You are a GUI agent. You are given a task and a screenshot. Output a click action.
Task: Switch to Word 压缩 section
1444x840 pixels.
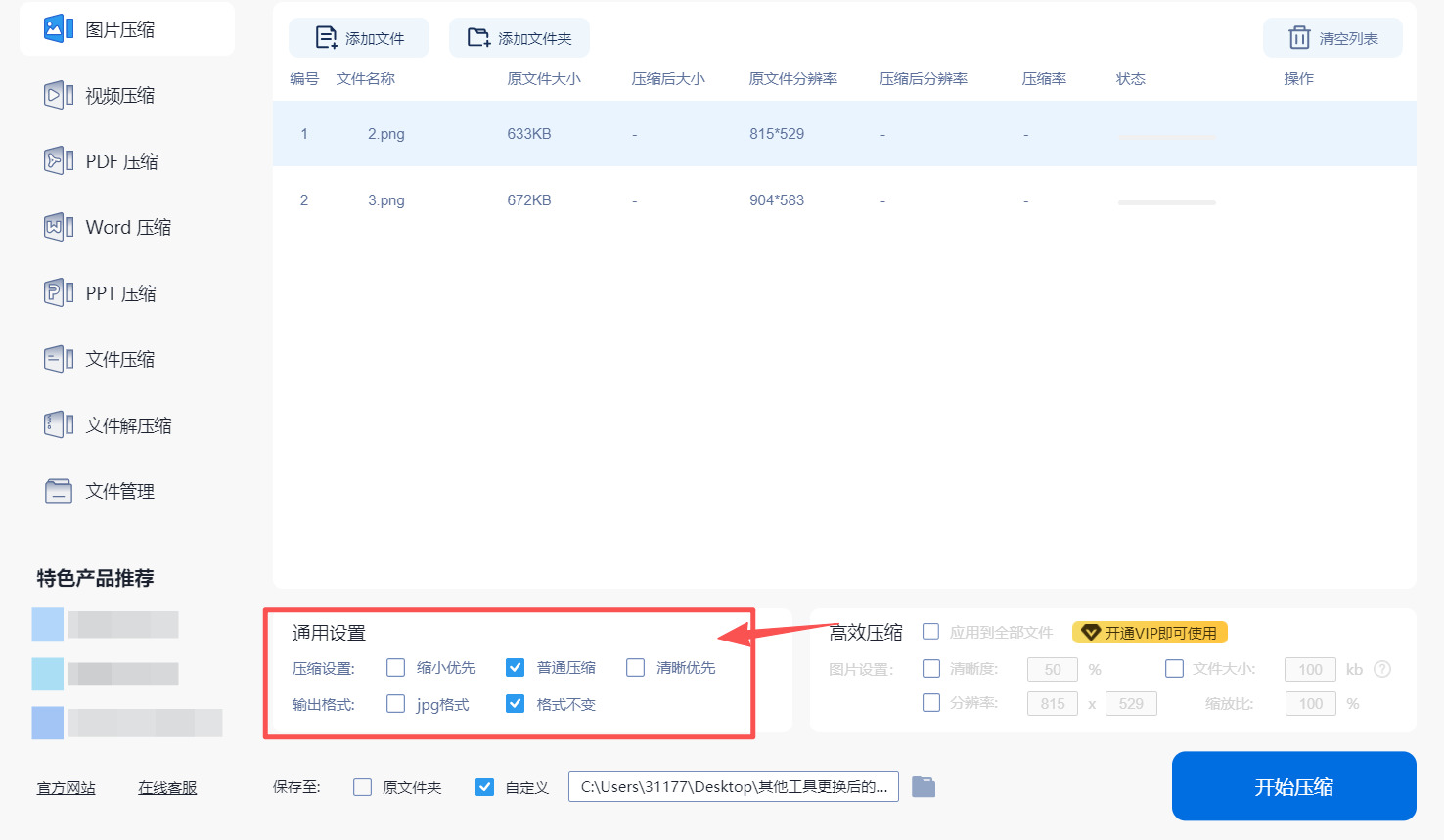(127, 227)
